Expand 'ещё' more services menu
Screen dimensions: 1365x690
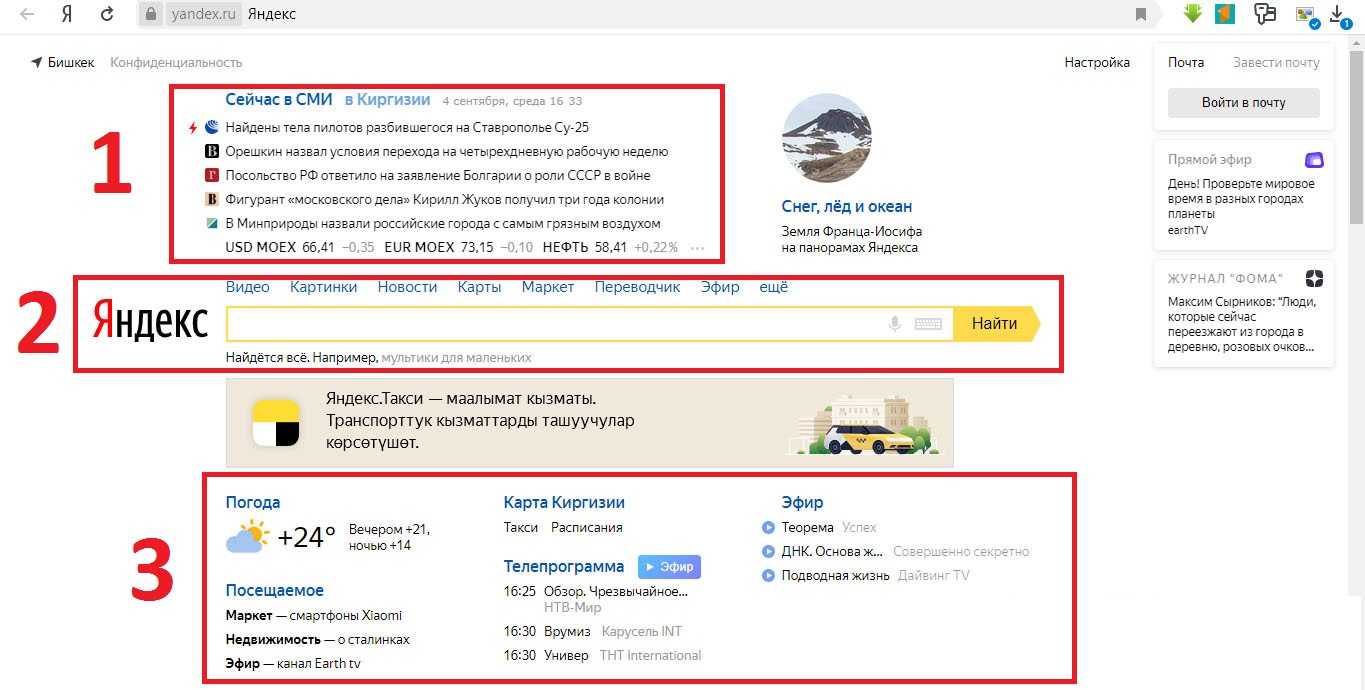[773, 287]
